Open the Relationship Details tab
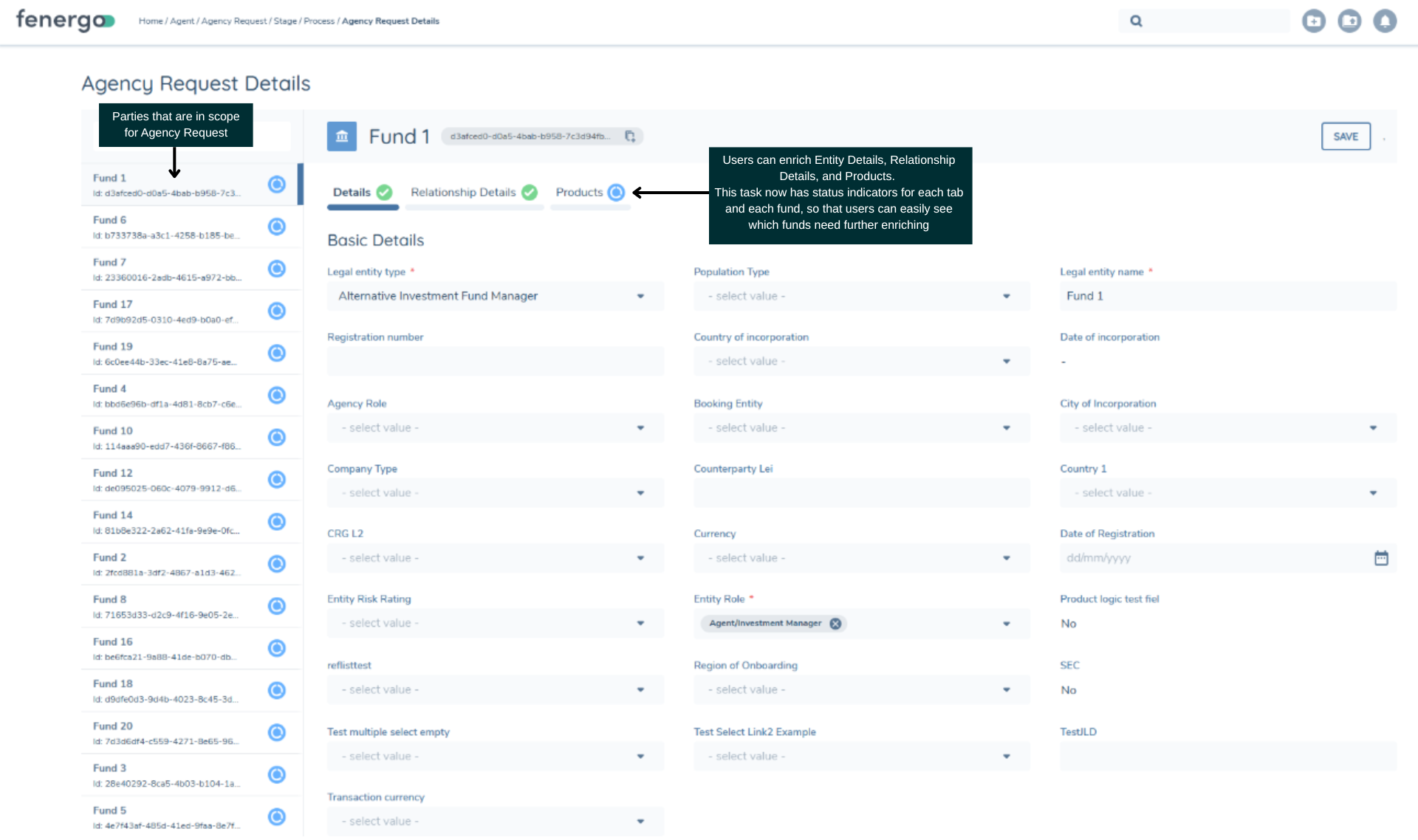Screen dimensions: 1418x840 [463, 192]
